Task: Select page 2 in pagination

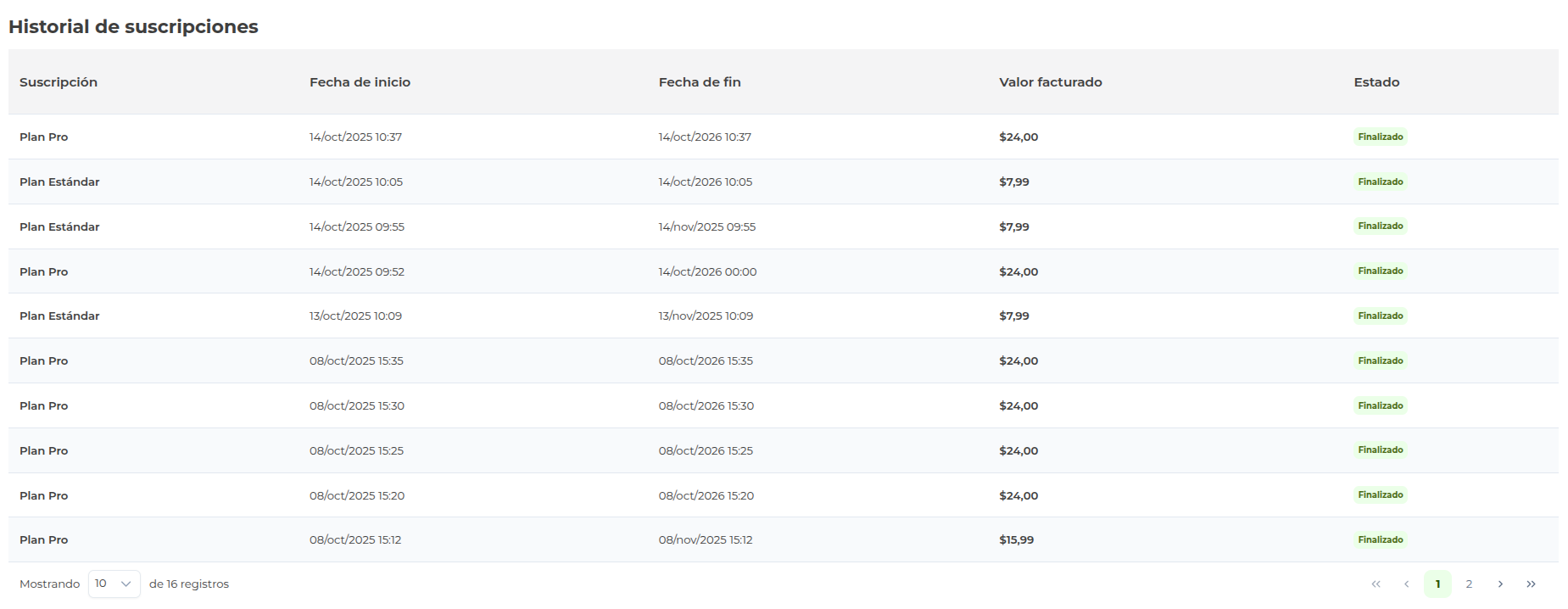Action: [x=1469, y=584]
